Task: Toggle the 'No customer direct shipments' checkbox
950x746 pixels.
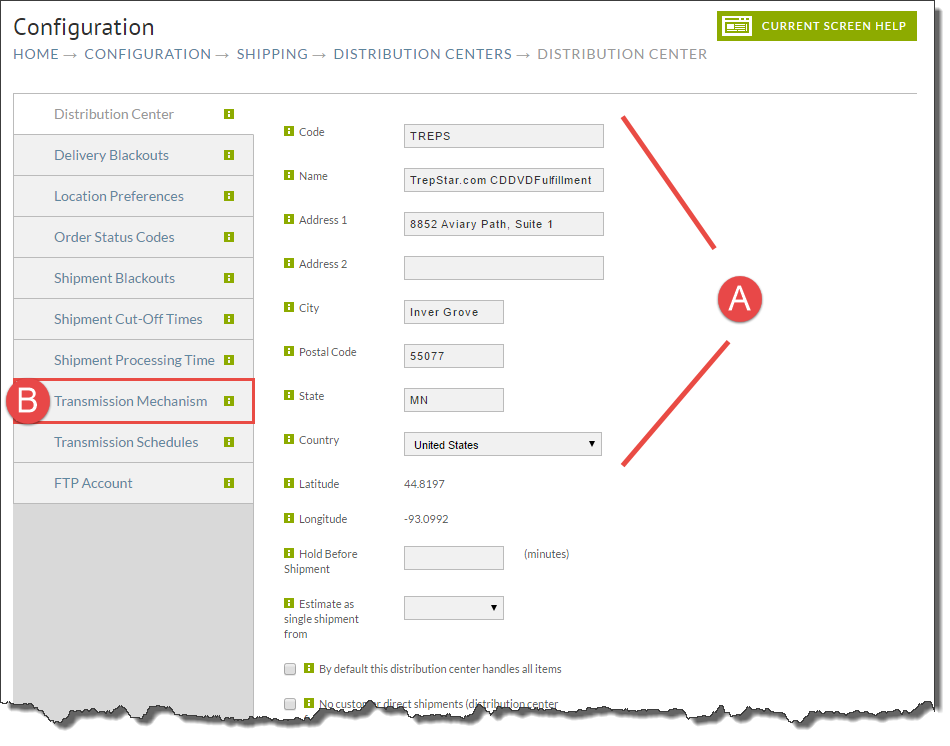Action: [x=290, y=704]
